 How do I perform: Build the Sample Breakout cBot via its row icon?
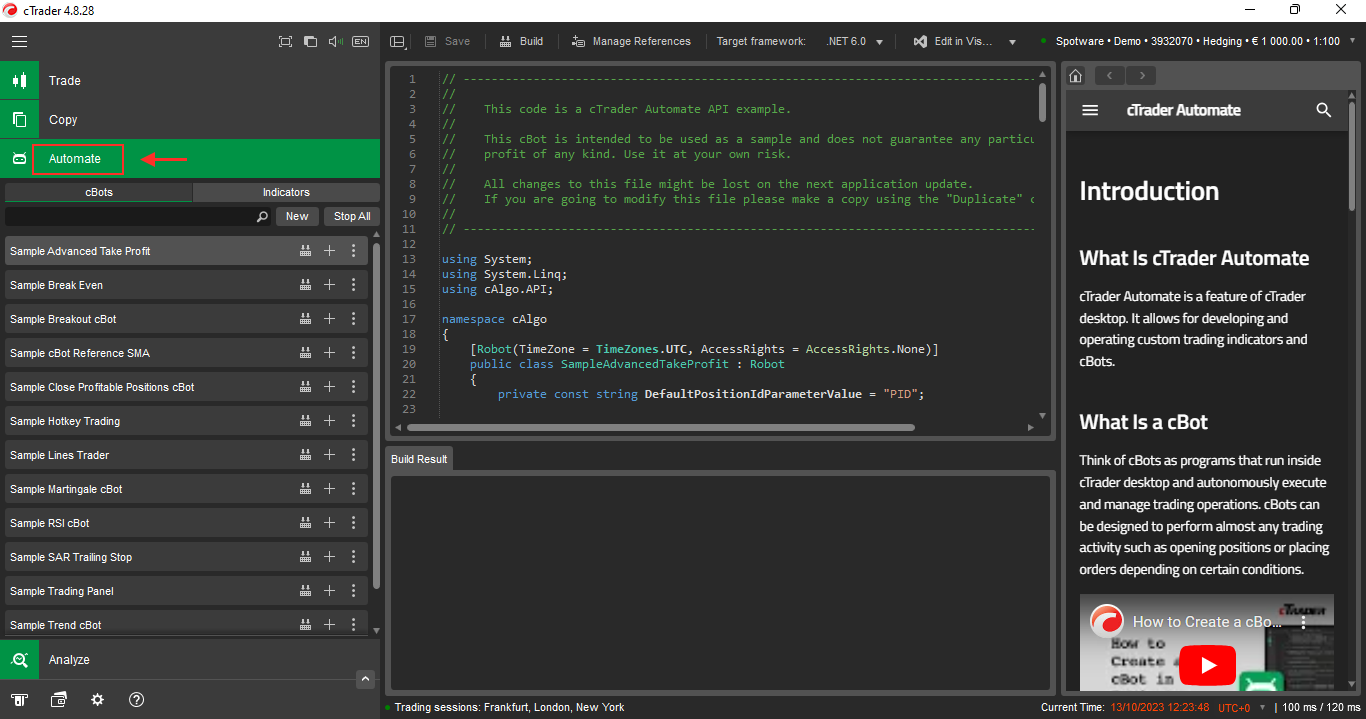(x=305, y=319)
